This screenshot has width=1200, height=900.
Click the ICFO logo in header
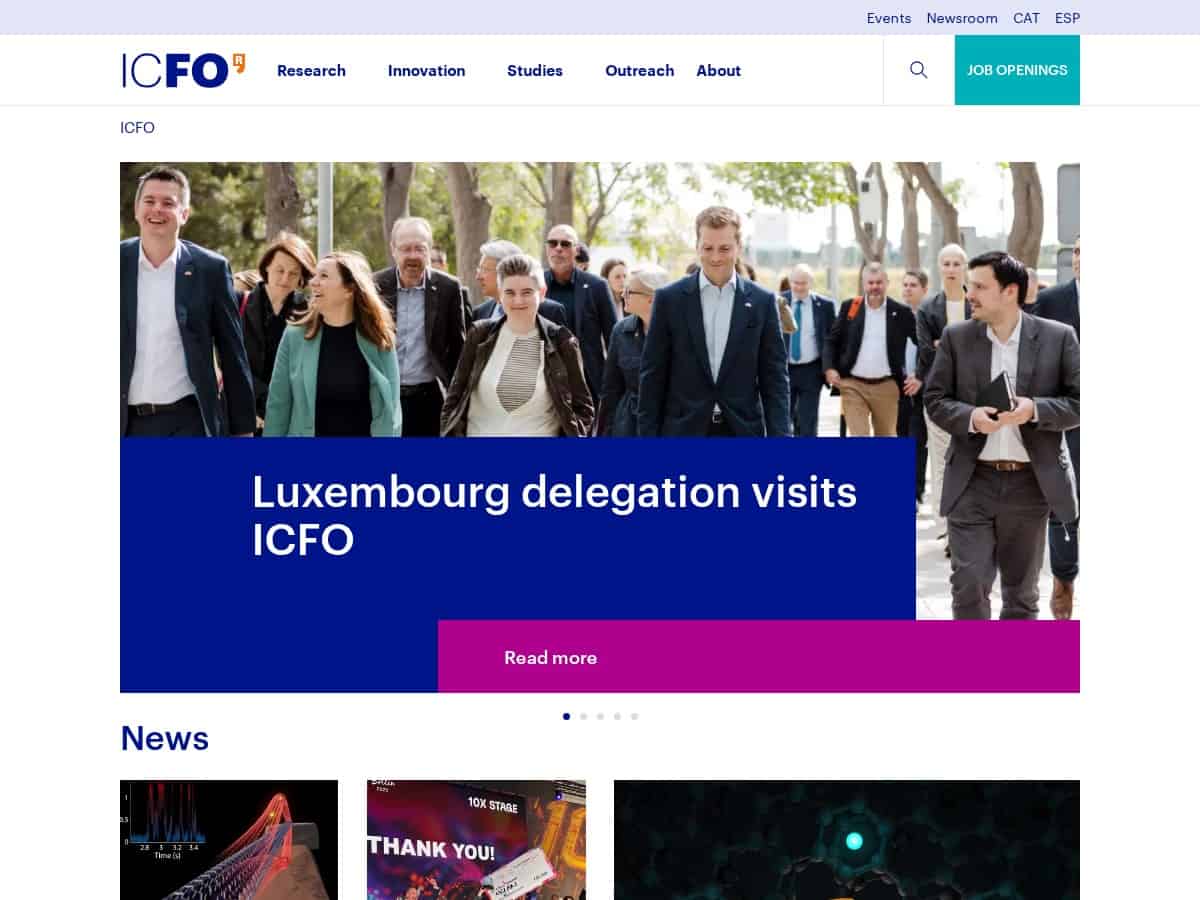point(183,70)
